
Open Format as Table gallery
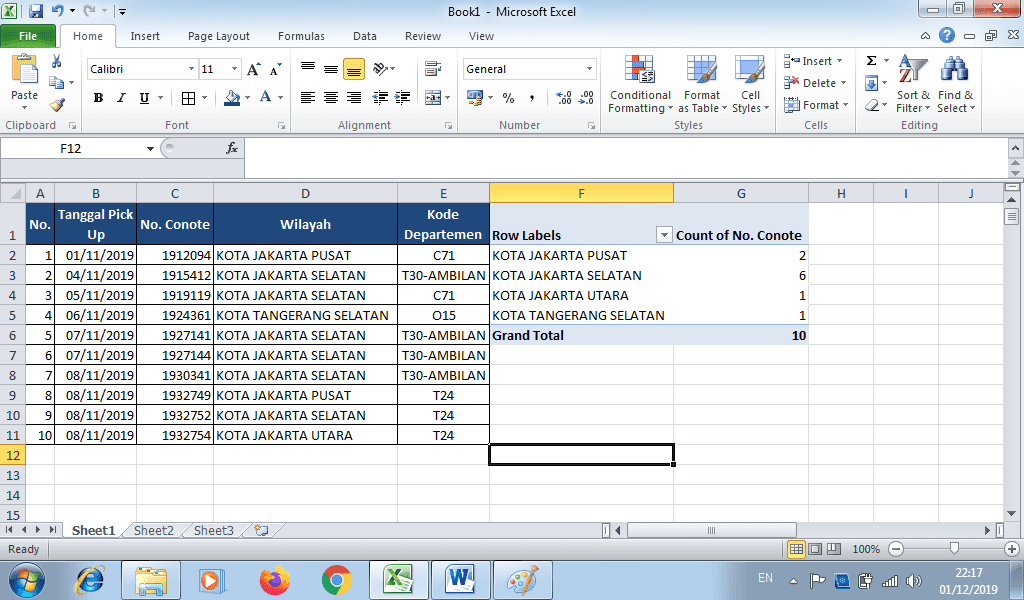[x=702, y=84]
